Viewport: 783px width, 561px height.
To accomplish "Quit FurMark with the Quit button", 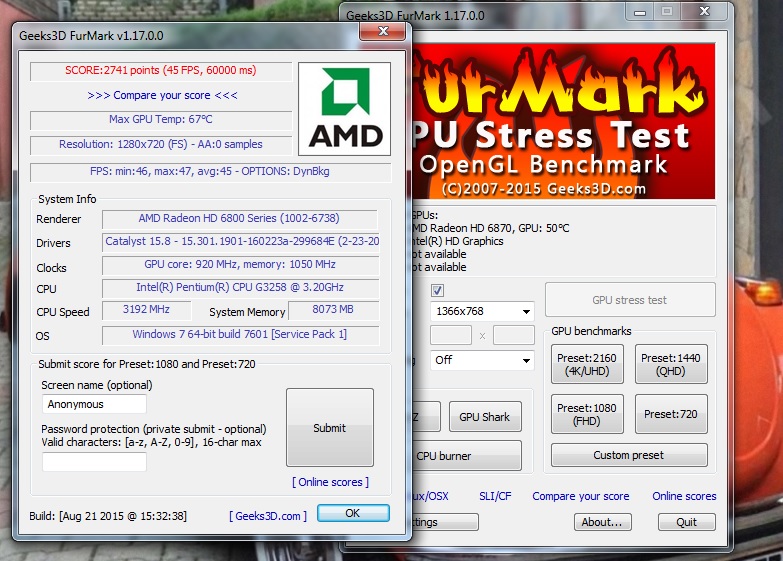I will pos(687,522).
